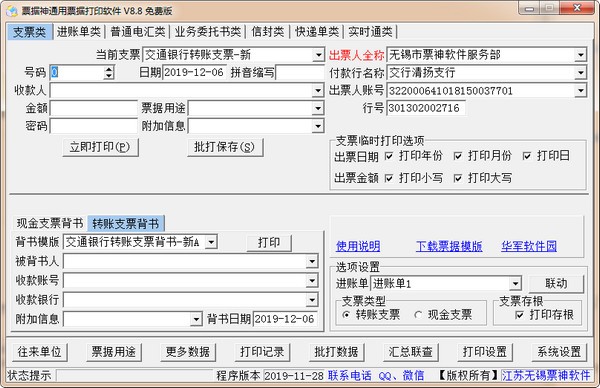The height and width of the screenshot is (388, 600).
Task: Open the 付款行名称 dropdown list
Action: coord(580,73)
